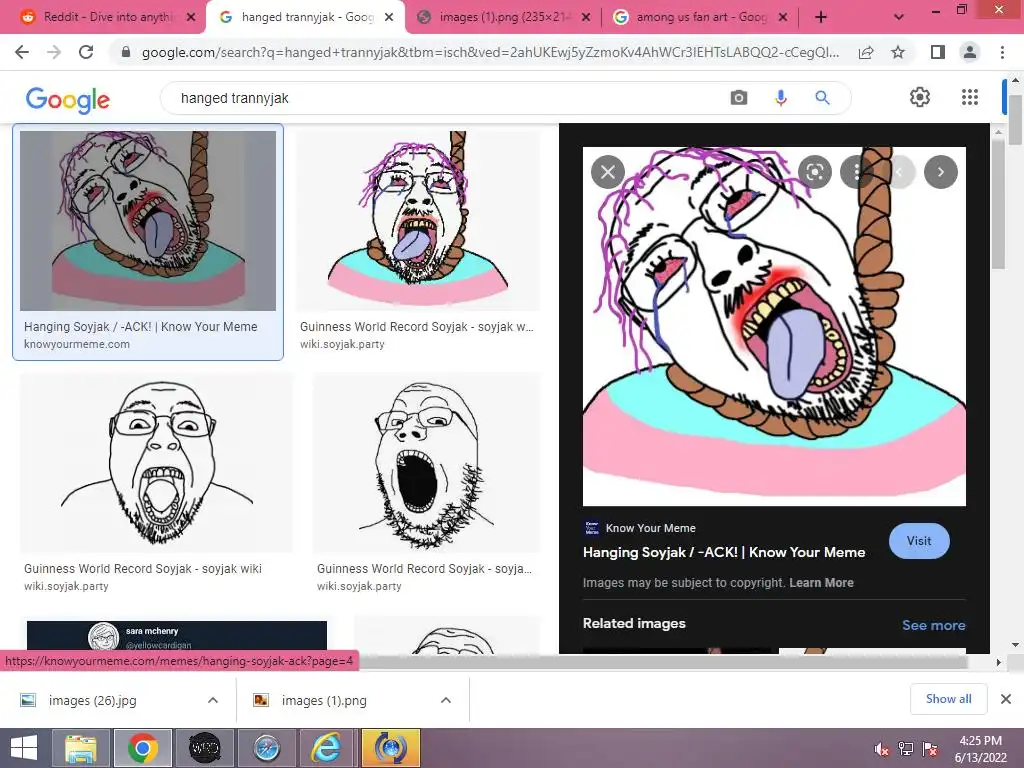Open Know Your Meme preview title link
This screenshot has height=768, width=1024.
(724, 552)
